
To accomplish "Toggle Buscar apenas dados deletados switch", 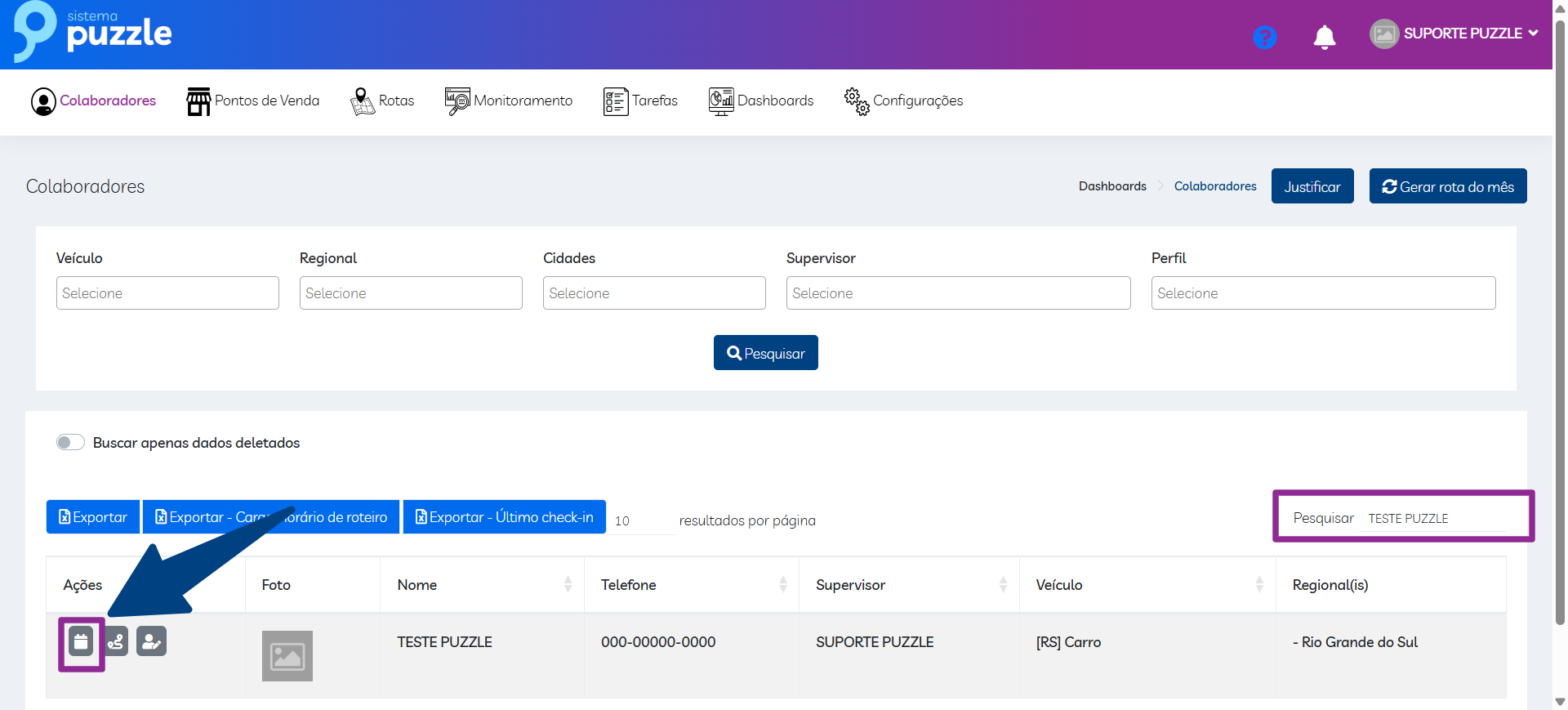I will (x=70, y=442).
